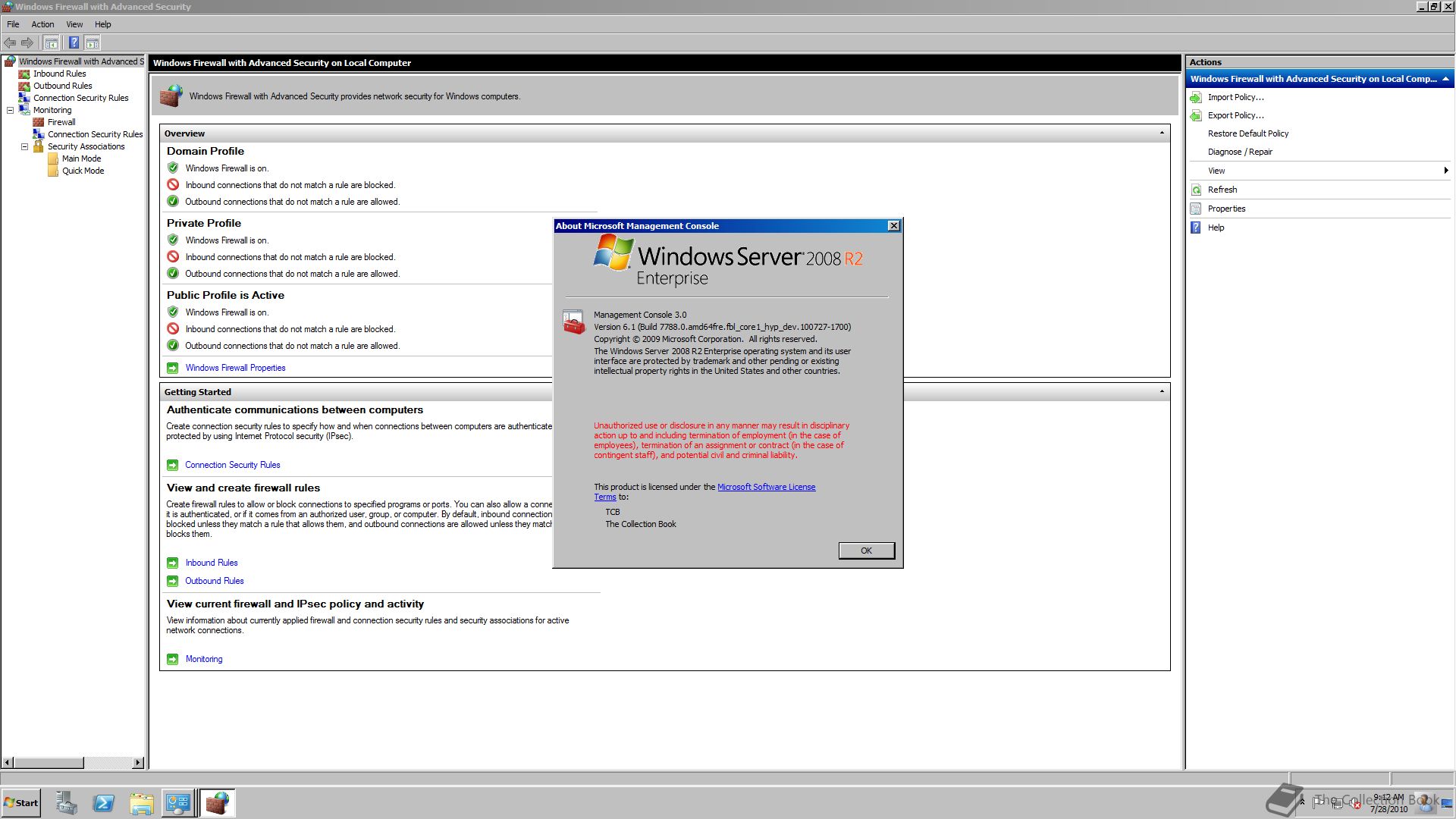Select top-level Connection Security Rules tree item
1456x819 pixels.
pyautogui.click(x=80, y=98)
